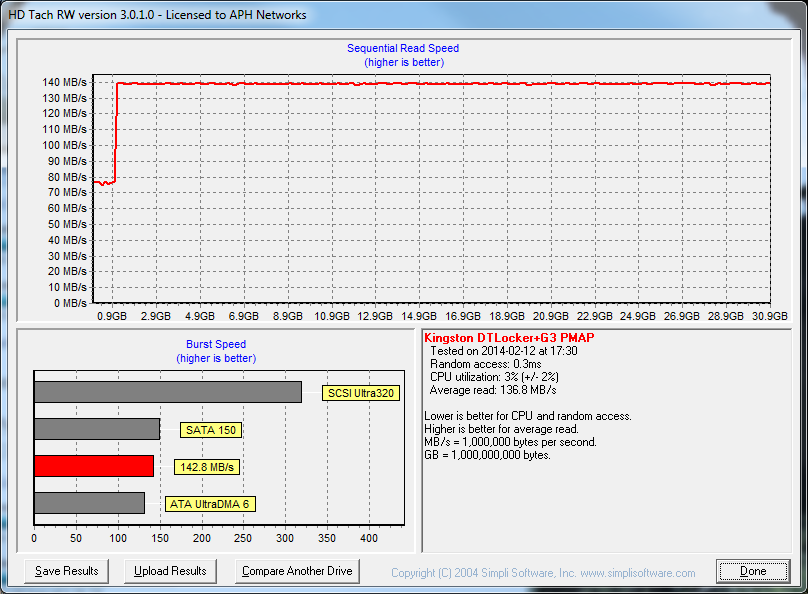Screen dimensions: 808x594
Task: Click the gray SATA 150 bar
Action: (x=97, y=429)
